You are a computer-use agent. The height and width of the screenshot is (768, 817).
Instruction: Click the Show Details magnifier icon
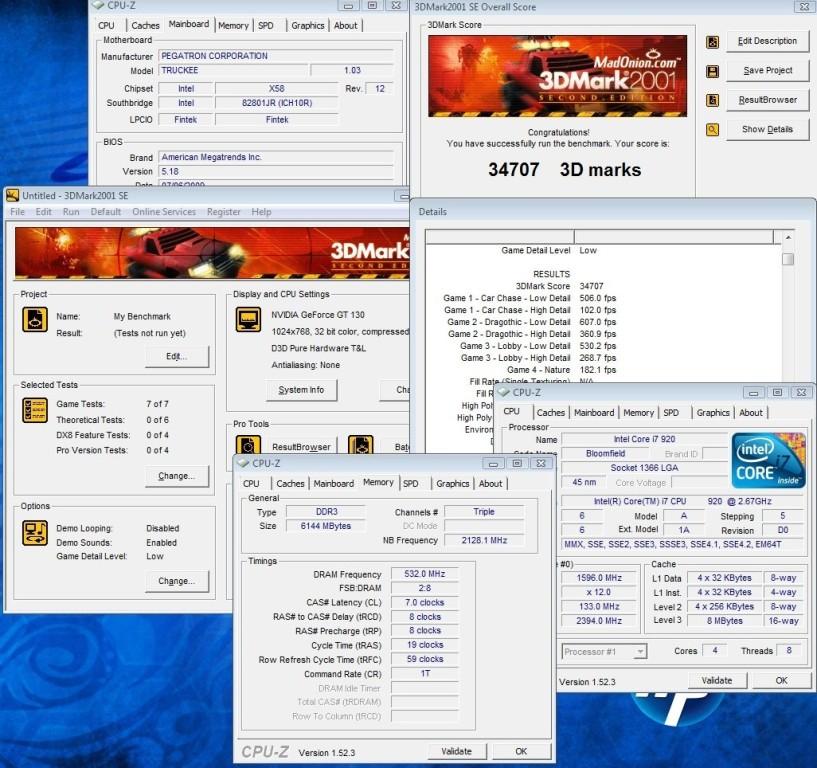[x=712, y=129]
